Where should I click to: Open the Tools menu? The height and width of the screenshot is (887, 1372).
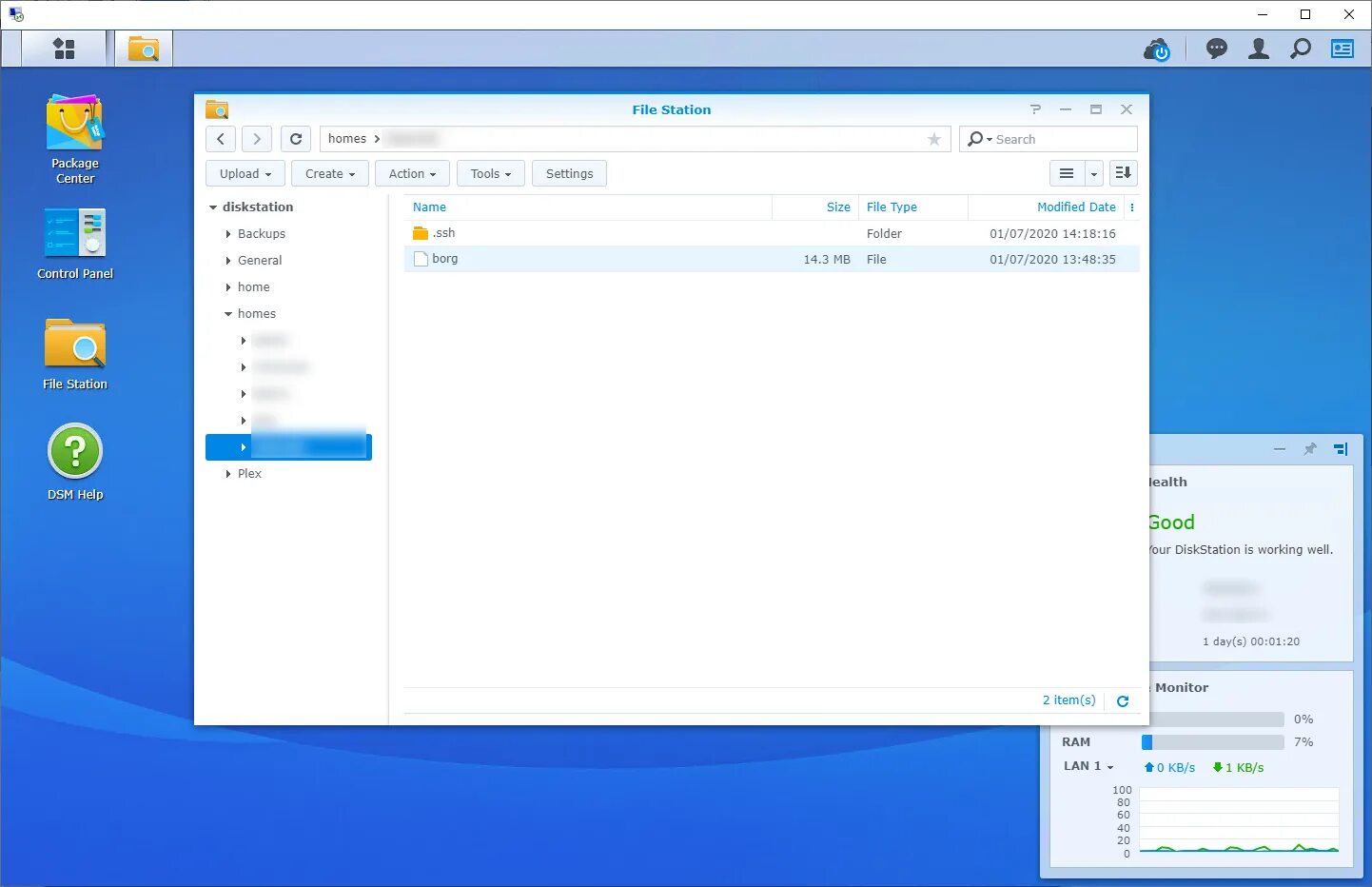tap(490, 173)
